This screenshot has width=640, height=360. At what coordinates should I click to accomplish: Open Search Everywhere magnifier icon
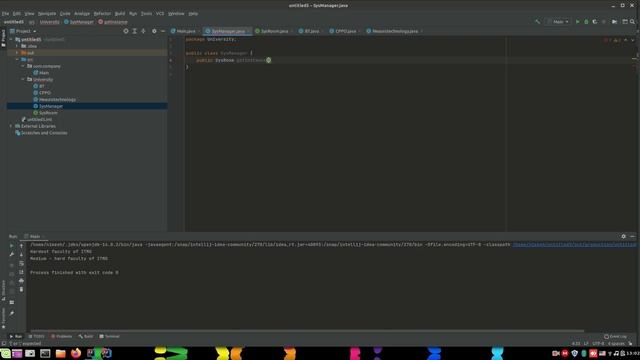coord(632,22)
